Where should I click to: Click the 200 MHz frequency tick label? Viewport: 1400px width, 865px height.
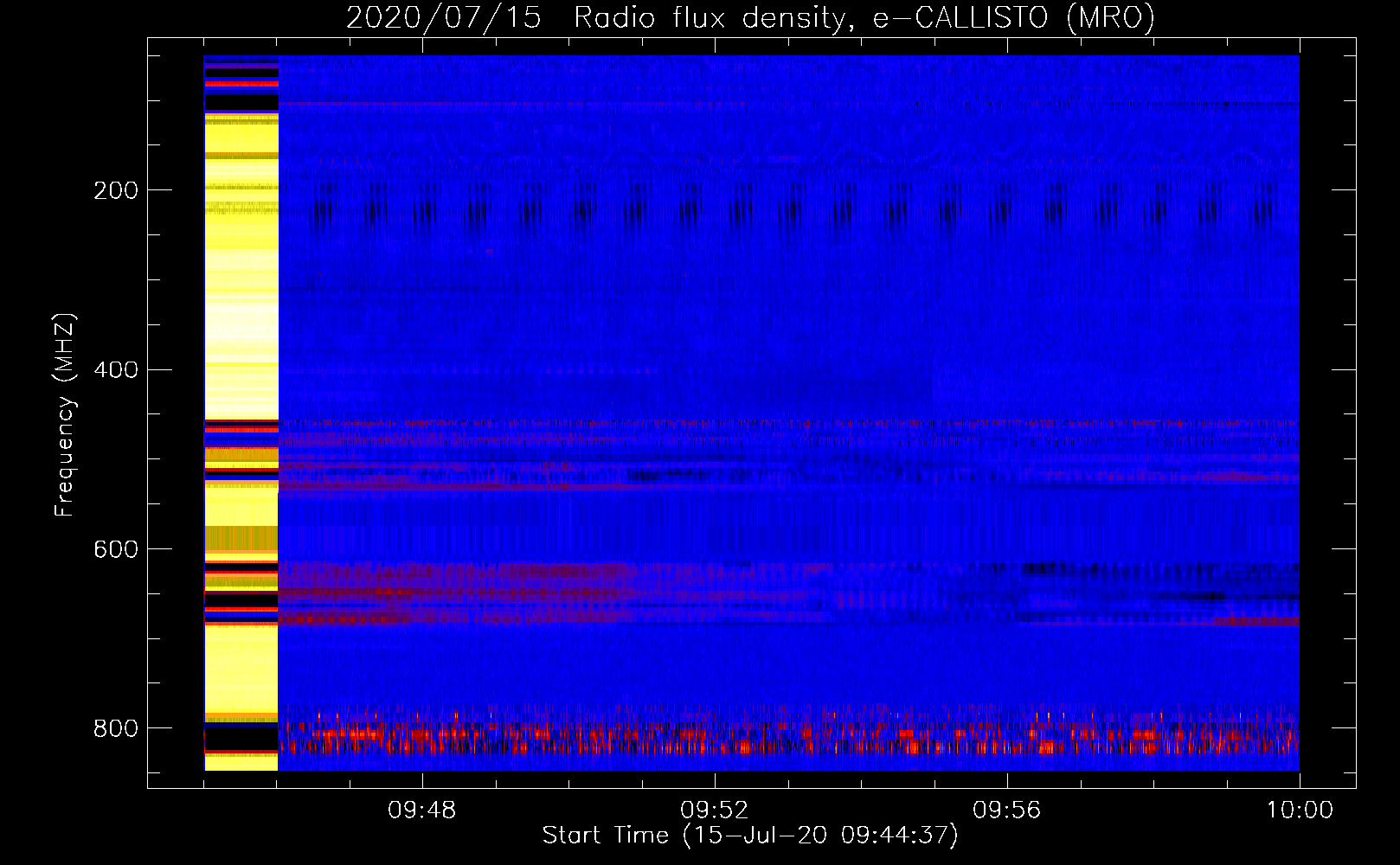pyautogui.click(x=116, y=190)
